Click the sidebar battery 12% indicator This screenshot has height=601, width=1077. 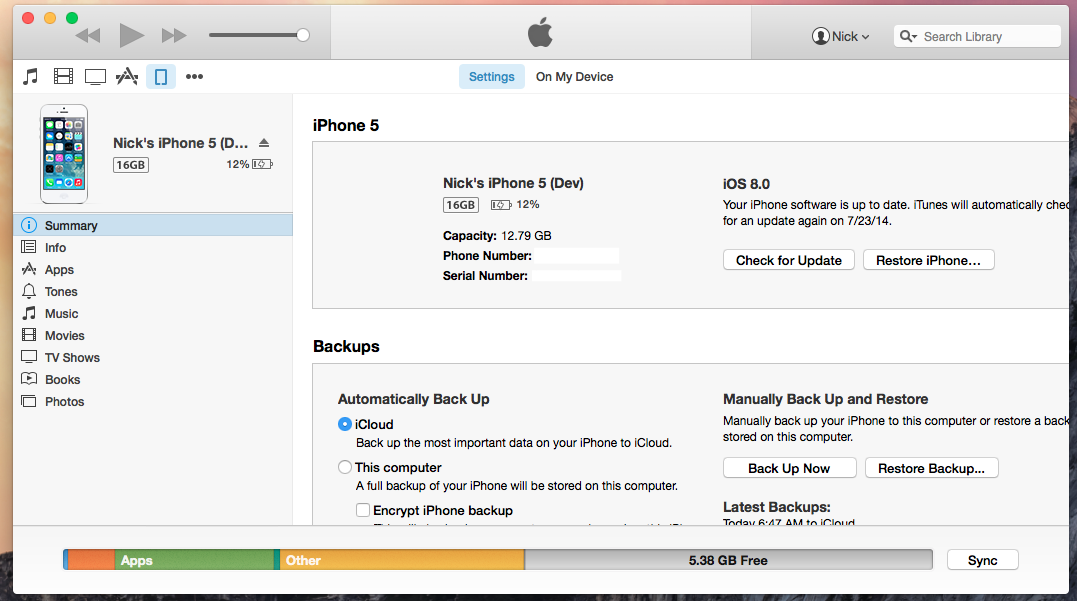click(250, 164)
